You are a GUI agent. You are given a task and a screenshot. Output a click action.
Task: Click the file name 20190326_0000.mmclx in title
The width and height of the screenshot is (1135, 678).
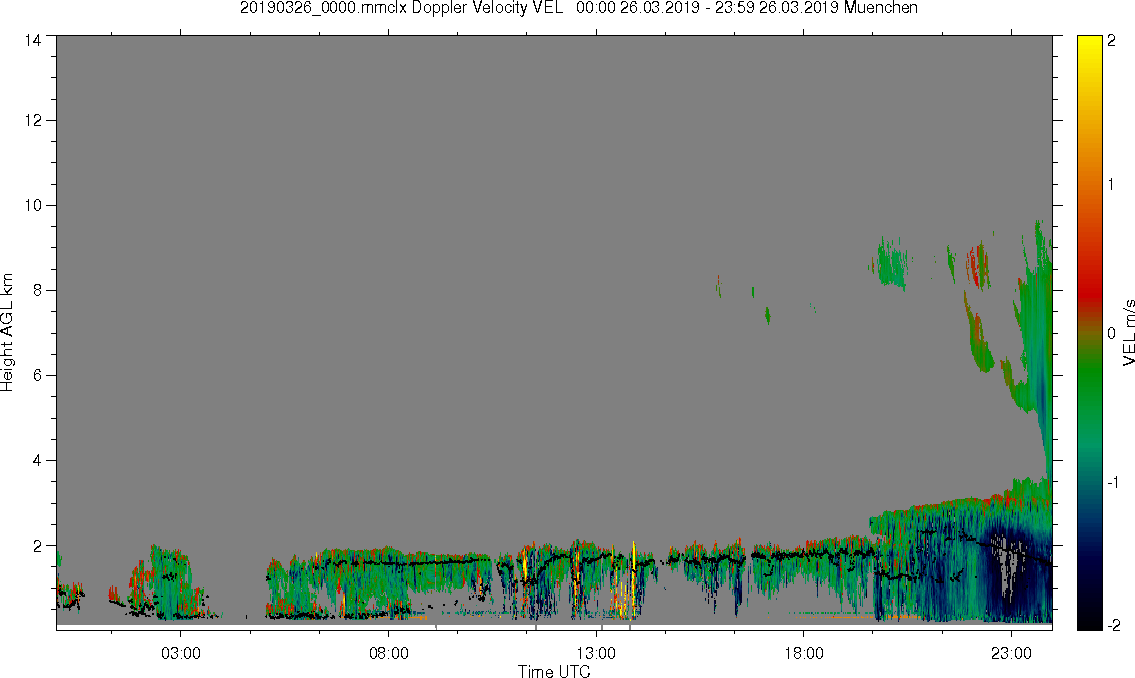point(324,8)
